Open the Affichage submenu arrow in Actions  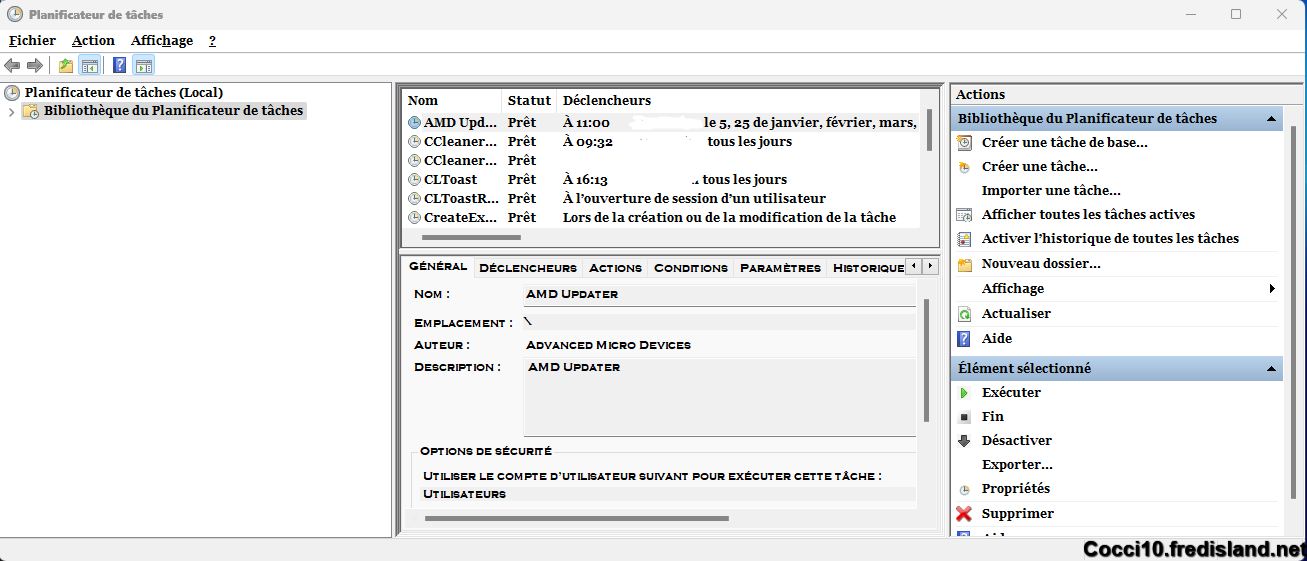(1272, 289)
